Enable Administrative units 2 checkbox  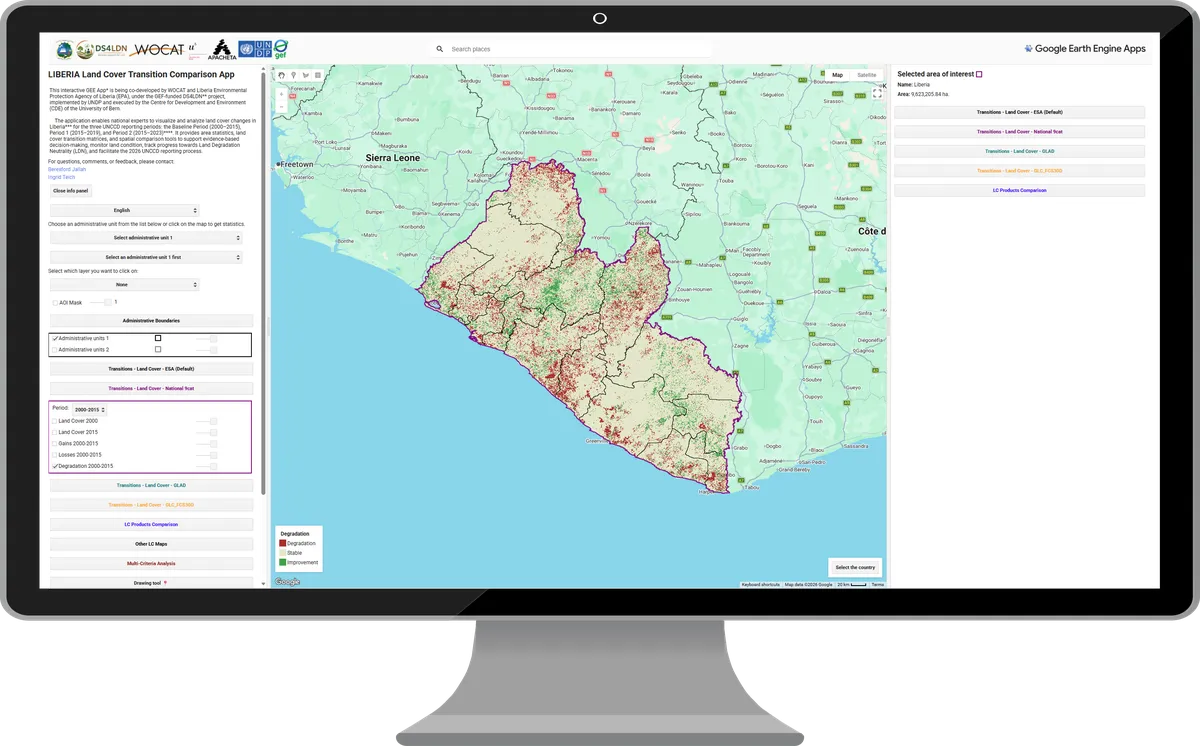point(55,350)
